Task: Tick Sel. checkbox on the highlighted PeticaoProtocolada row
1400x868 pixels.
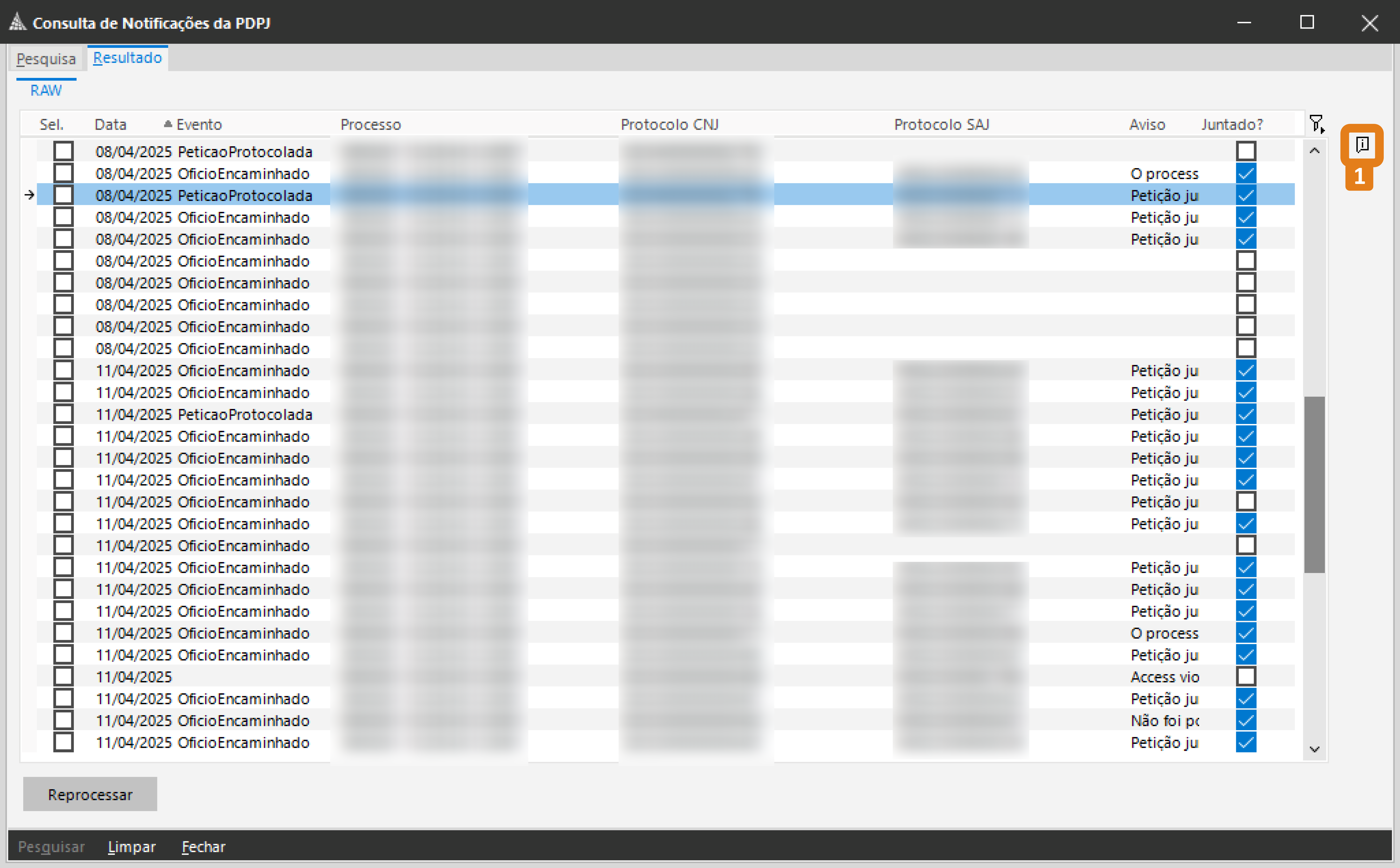Action: pos(63,195)
